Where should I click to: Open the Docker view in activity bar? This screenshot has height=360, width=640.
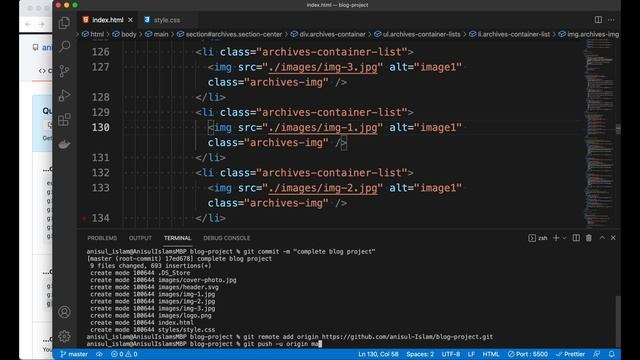pyautogui.click(x=64, y=144)
